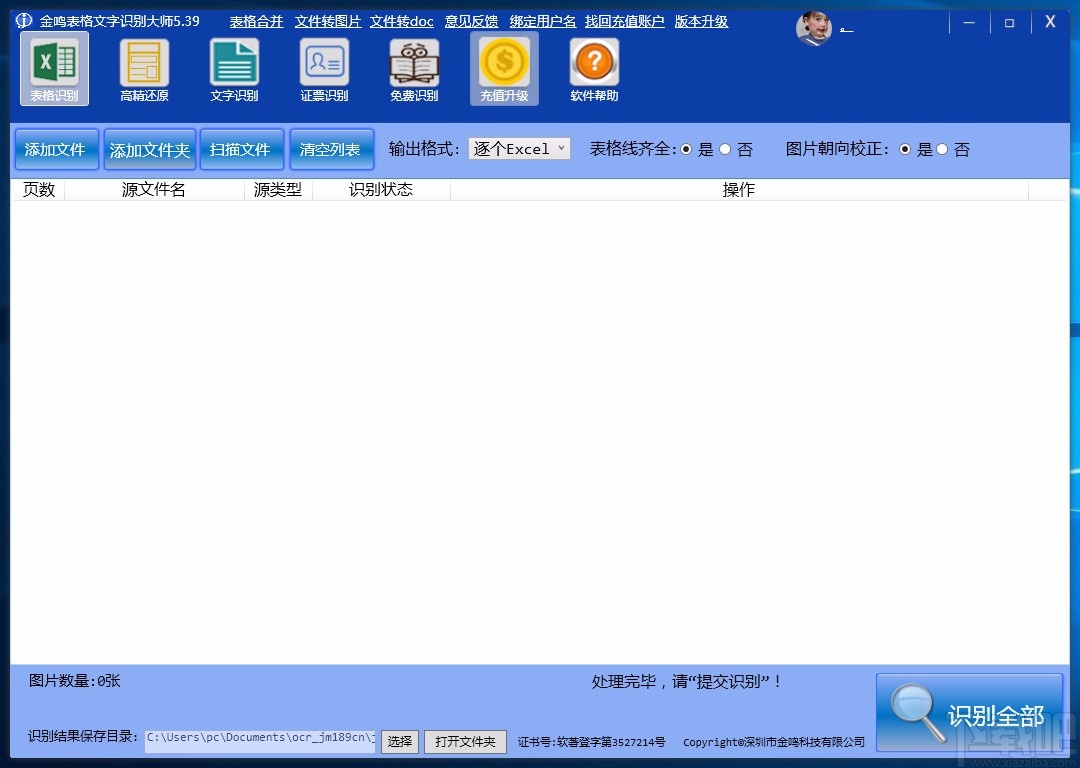1080x768 pixels.
Task: Click the 识别全部 magnifier button
Action: pos(968,712)
